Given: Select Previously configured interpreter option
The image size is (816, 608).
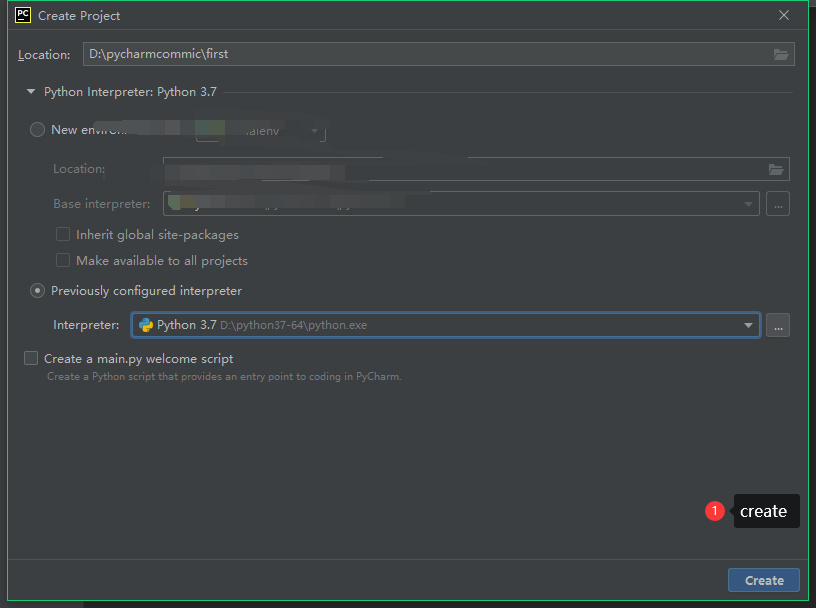Looking at the screenshot, I should [37, 290].
